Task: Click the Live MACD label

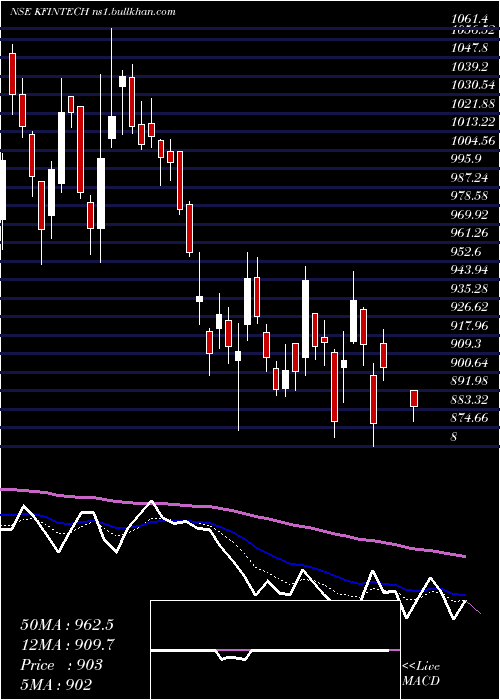Action: coord(421,674)
